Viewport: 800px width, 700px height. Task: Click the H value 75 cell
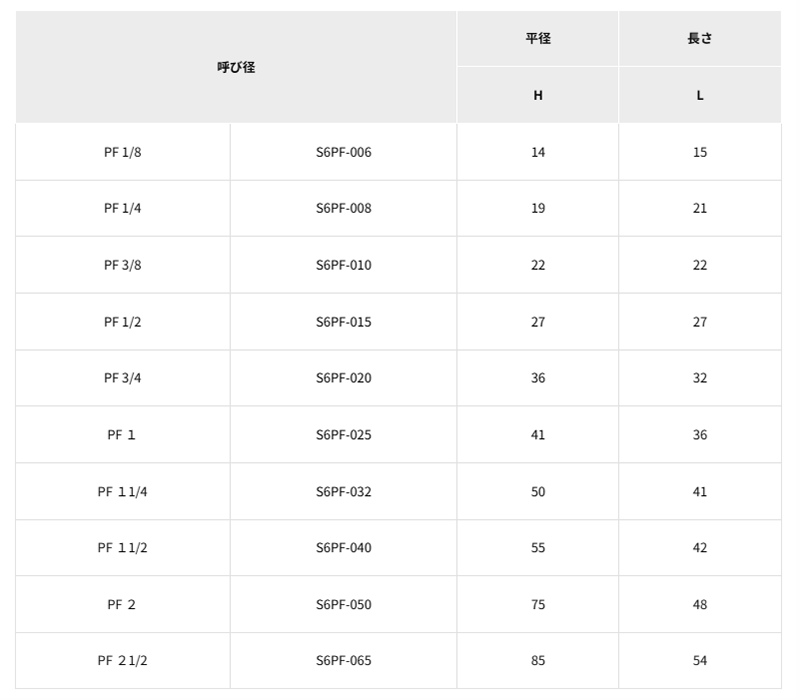[538, 604]
